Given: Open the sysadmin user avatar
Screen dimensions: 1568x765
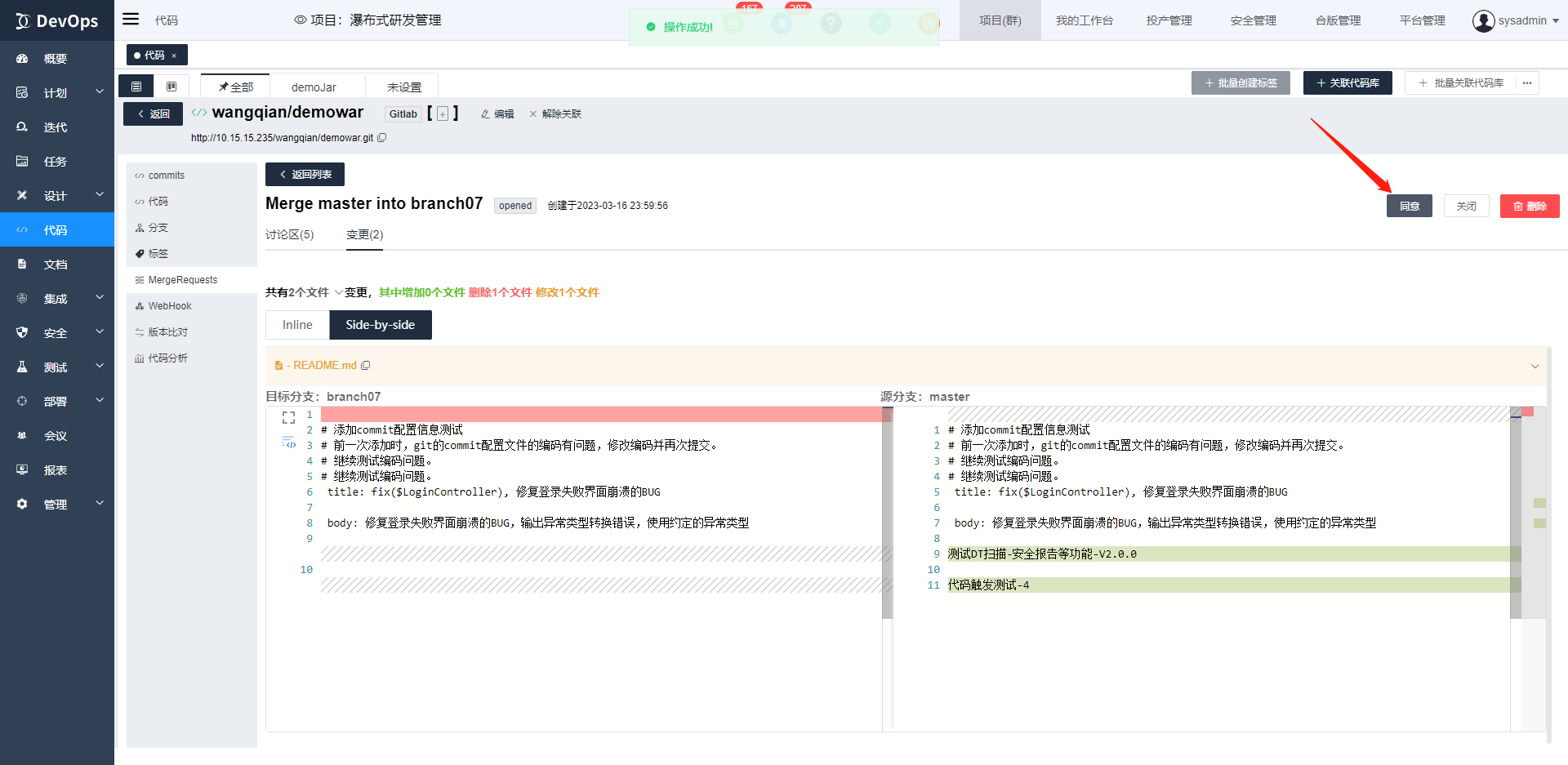Looking at the screenshot, I should pos(1483,20).
